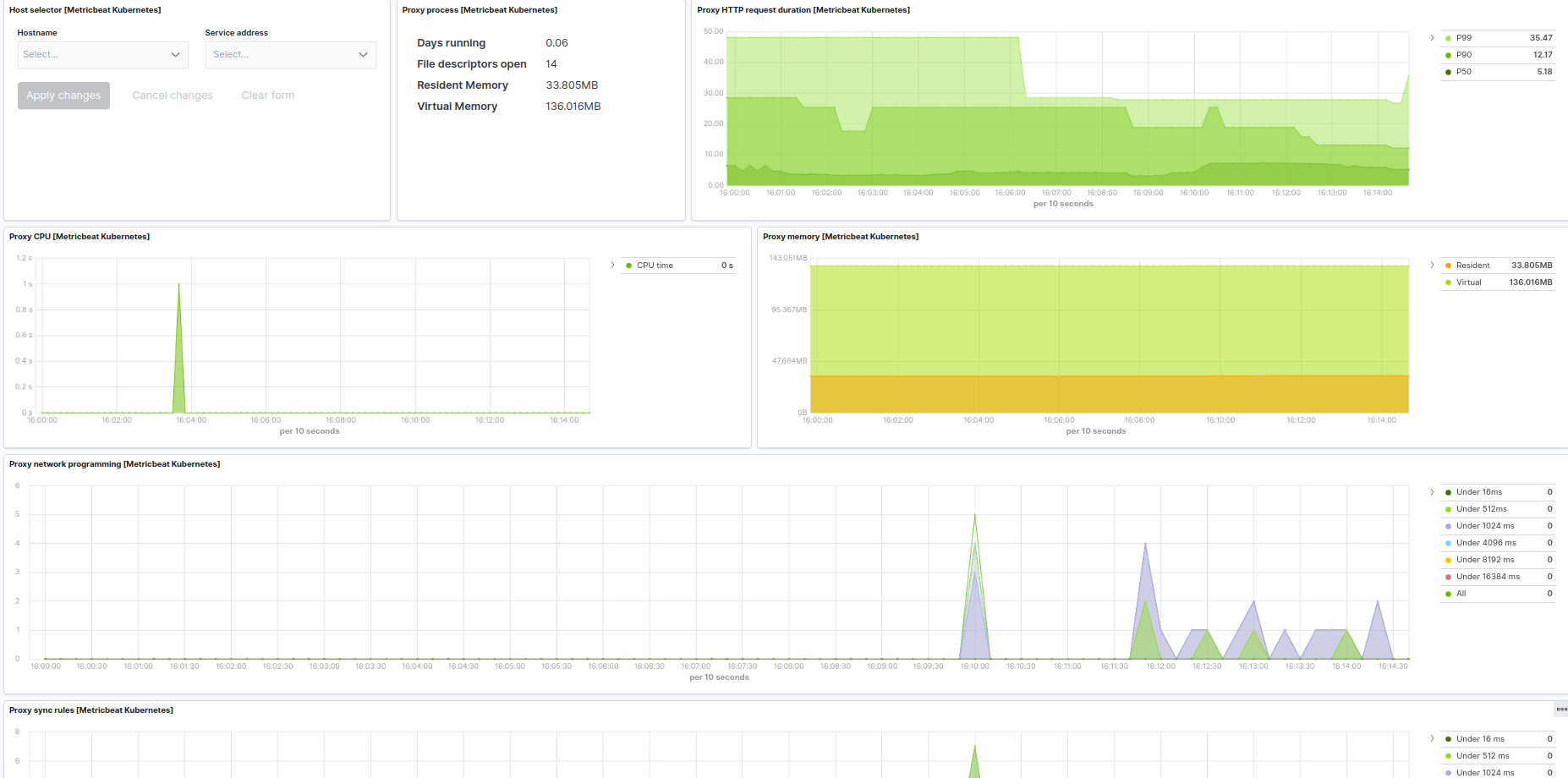Click the P50 legend color dot
Viewport: 1568px width, 778px height.
coord(1449,72)
